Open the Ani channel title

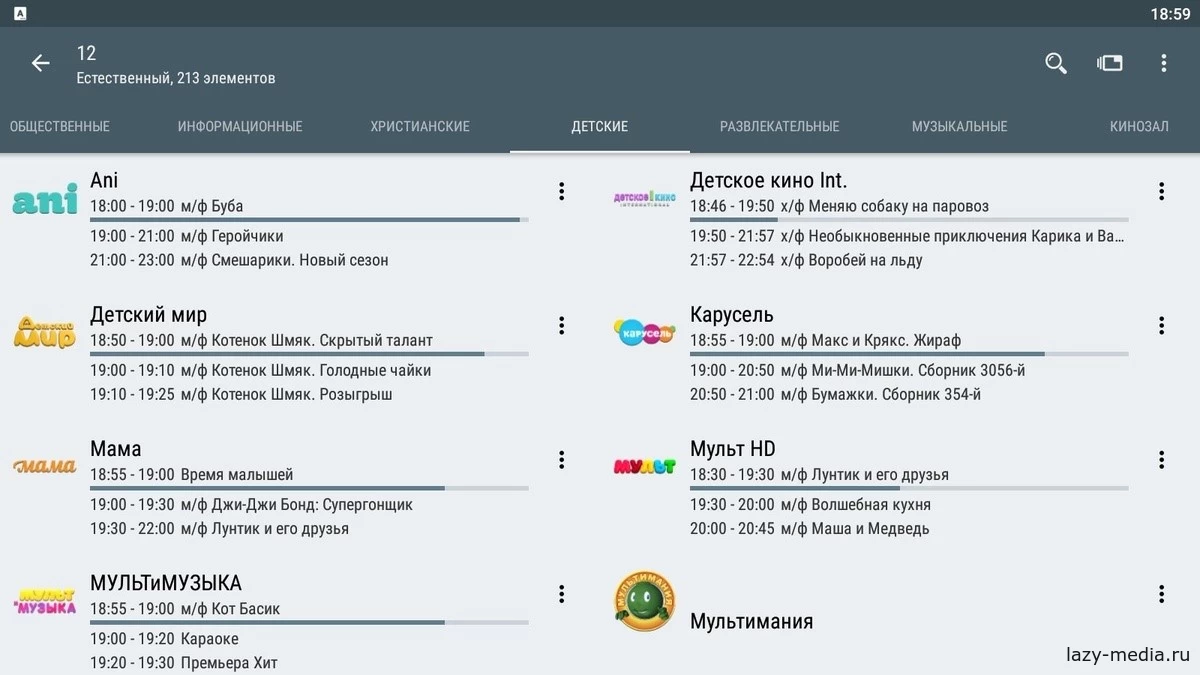104,180
